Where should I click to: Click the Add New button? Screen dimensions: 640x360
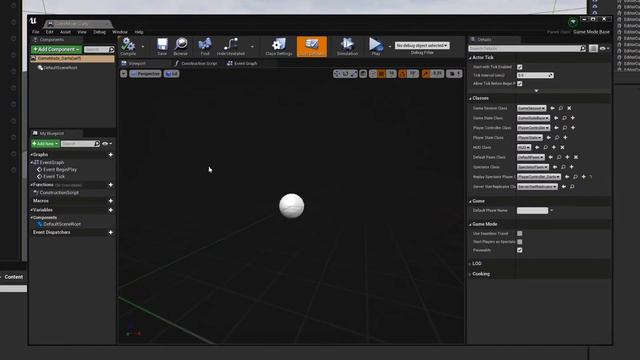(x=45, y=144)
